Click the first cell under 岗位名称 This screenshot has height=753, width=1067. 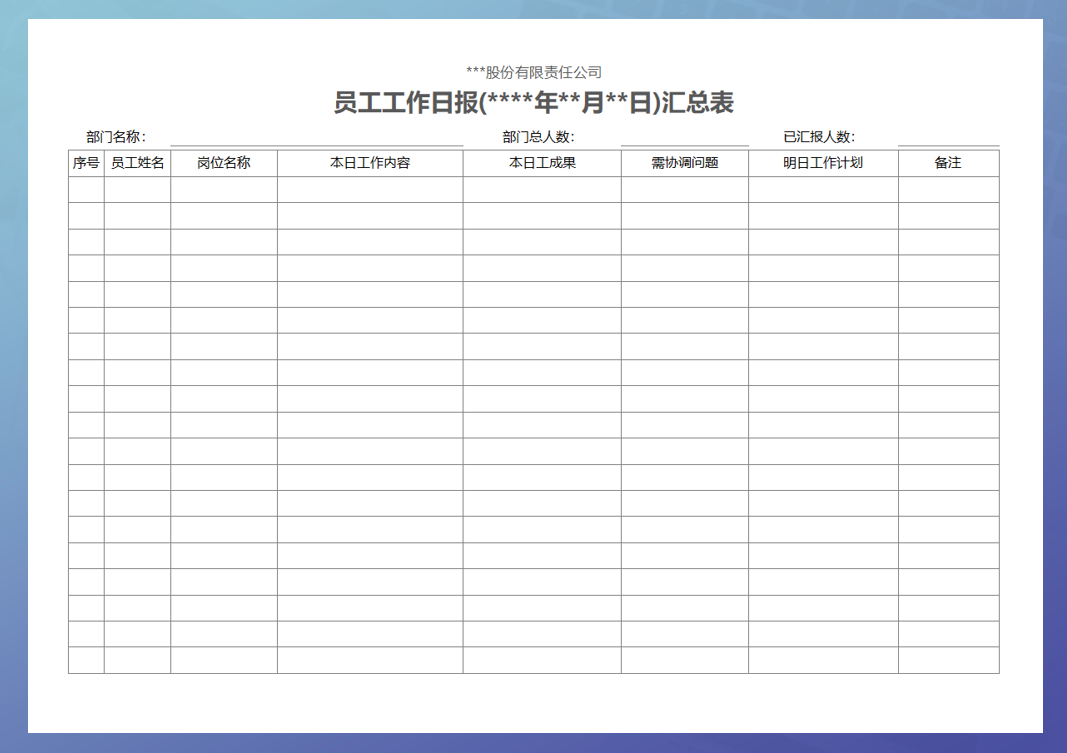pyautogui.click(x=222, y=188)
